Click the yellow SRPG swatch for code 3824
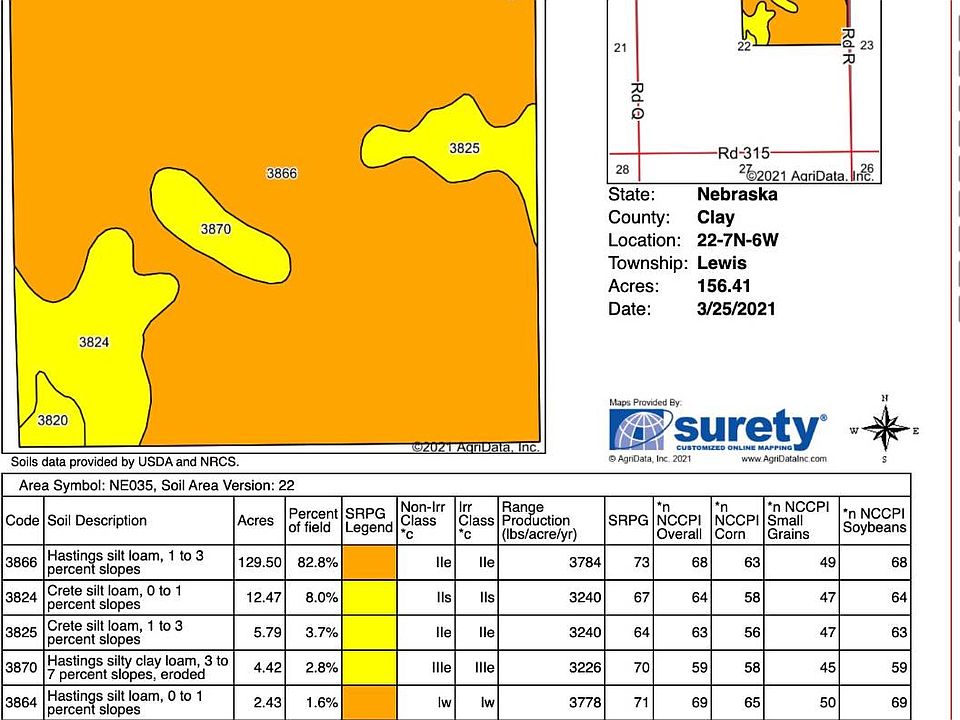This screenshot has width=960, height=720. [x=369, y=598]
